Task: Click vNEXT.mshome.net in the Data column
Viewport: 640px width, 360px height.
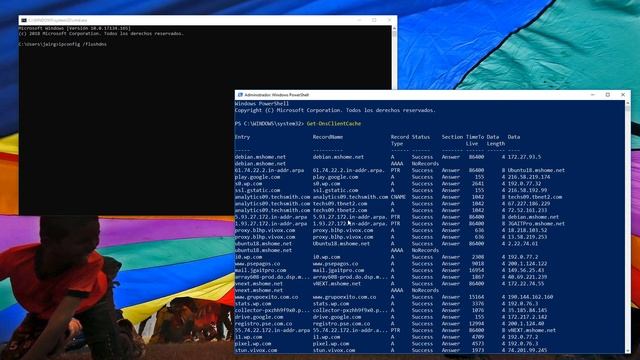Action: click(x=532, y=330)
